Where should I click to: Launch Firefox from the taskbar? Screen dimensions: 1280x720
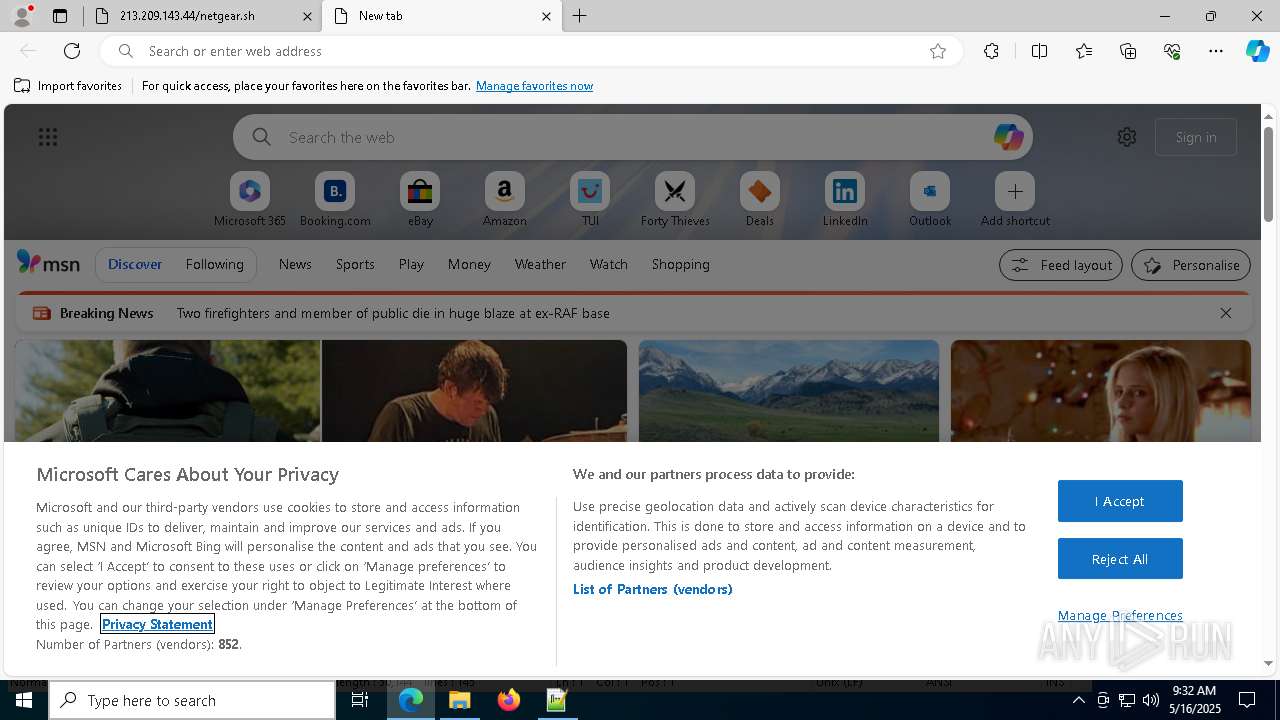(x=509, y=700)
